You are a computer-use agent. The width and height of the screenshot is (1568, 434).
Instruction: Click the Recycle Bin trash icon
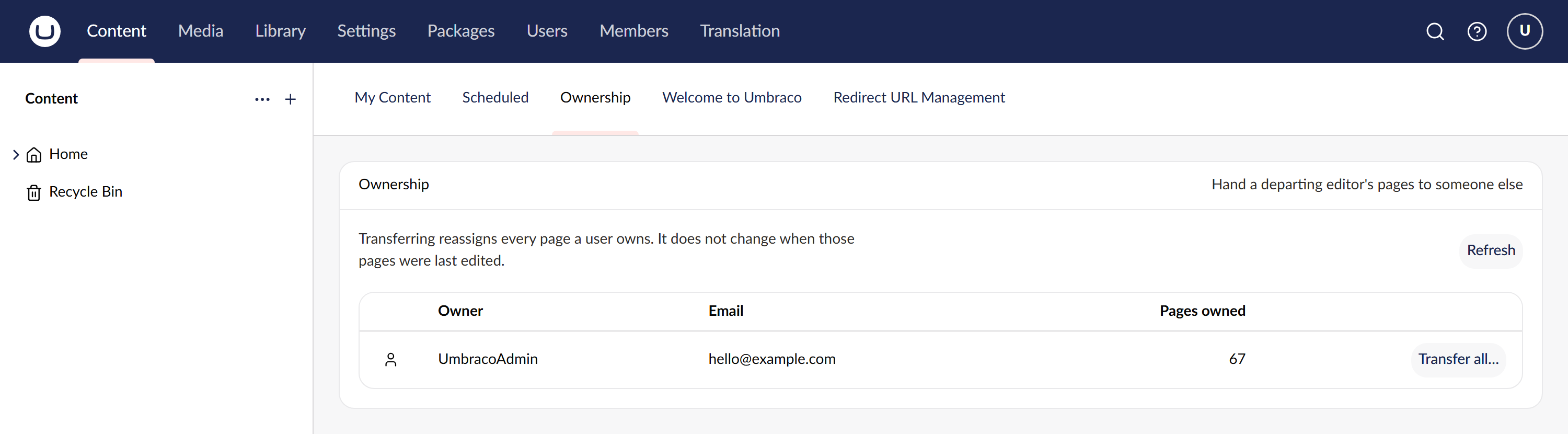[x=34, y=192]
